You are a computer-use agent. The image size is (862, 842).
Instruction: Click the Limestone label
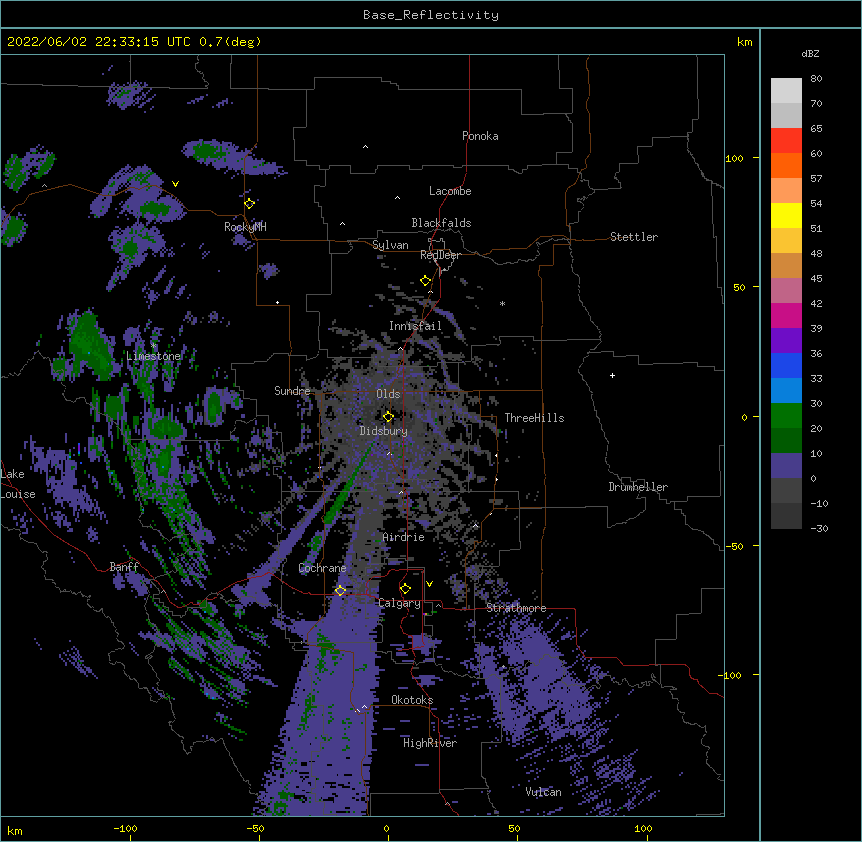tap(153, 356)
